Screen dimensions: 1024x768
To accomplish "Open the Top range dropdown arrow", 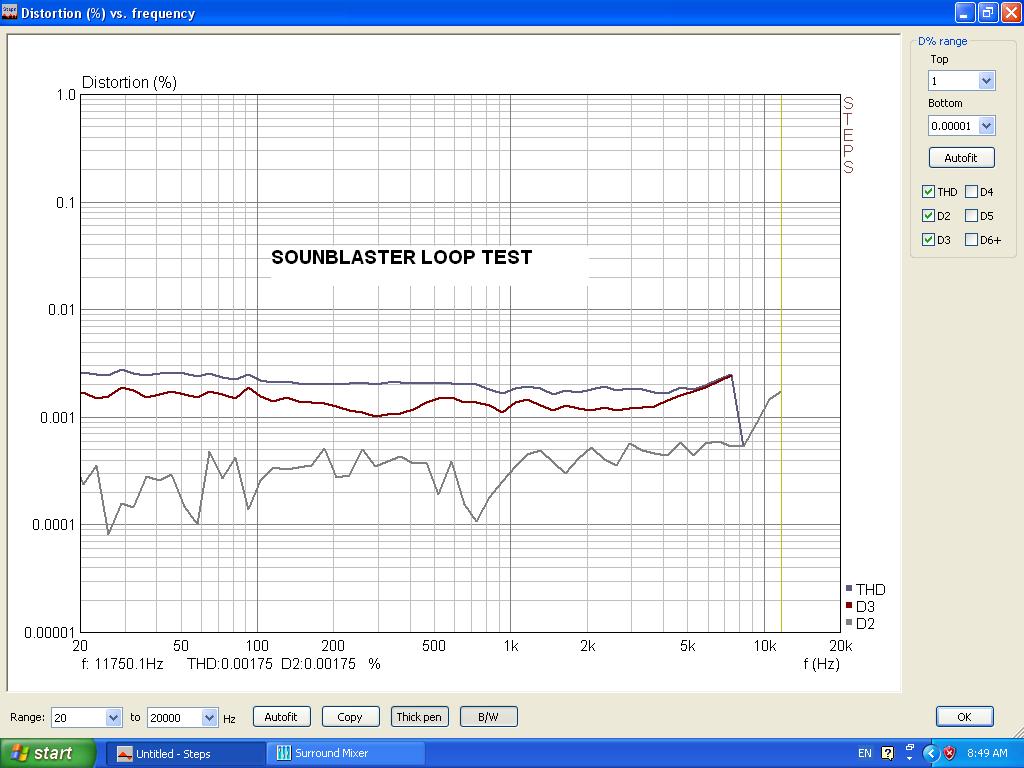I will click(986, 81).
